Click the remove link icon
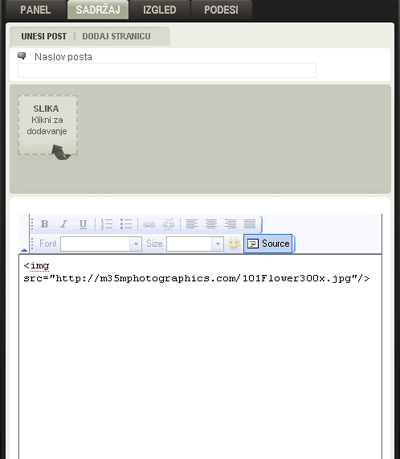This screenshot has width=400, height=459. tap(168, 224)
